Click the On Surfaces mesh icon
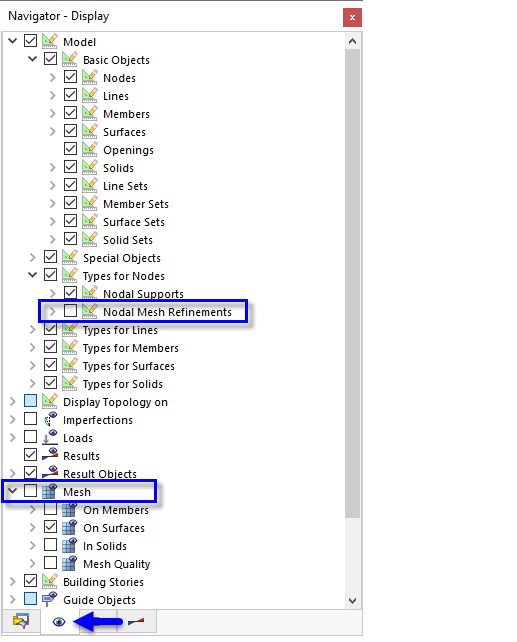This screenshot has width=517, height=642. coord(70,527)
